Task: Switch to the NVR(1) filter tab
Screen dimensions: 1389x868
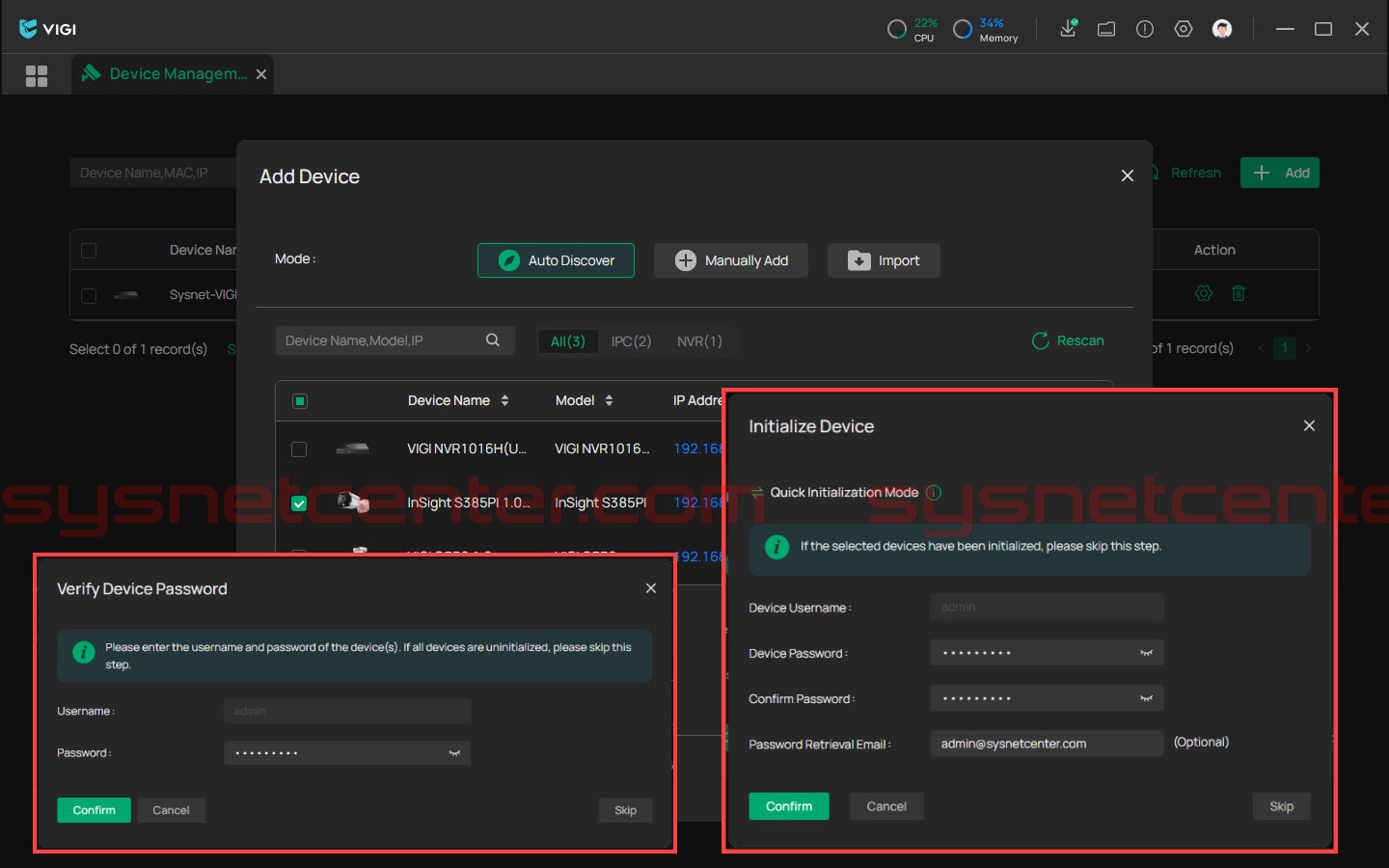Action: (699, 341)
